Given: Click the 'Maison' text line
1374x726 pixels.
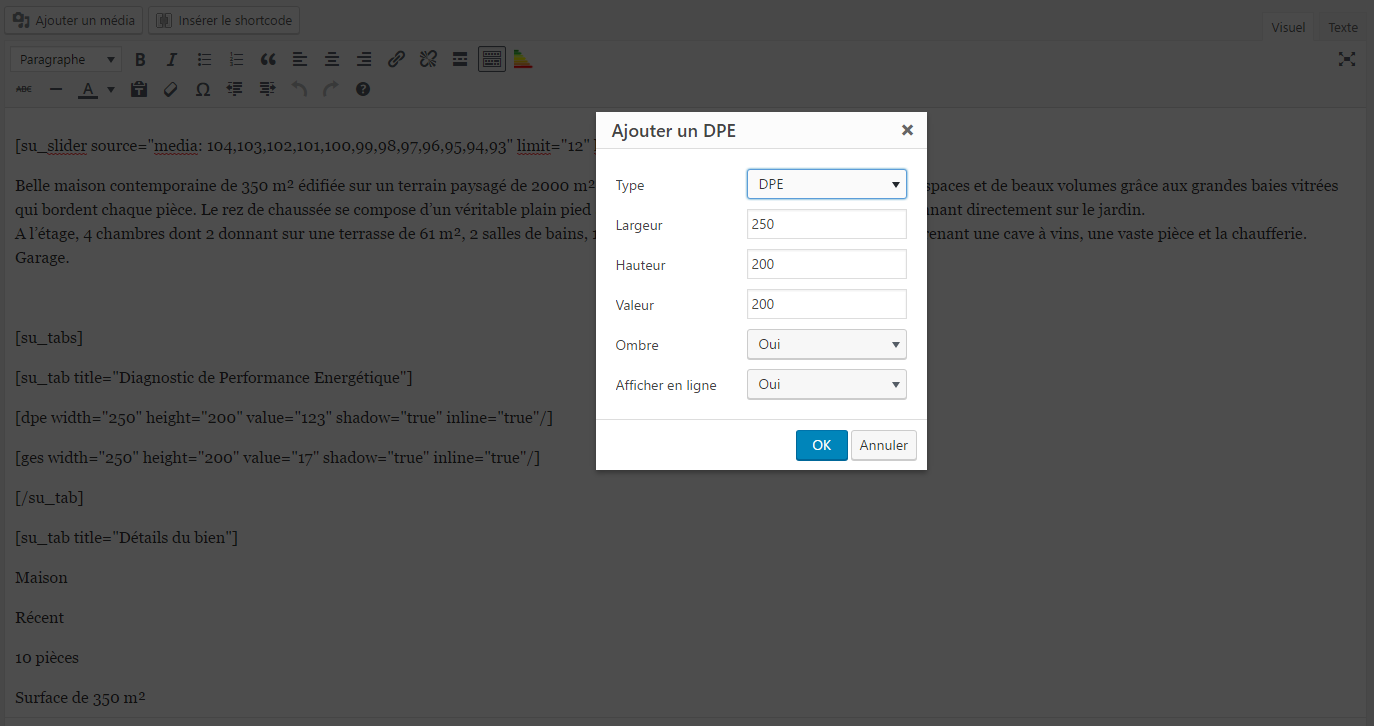Looking at the screenshot, I should [42, 577].
